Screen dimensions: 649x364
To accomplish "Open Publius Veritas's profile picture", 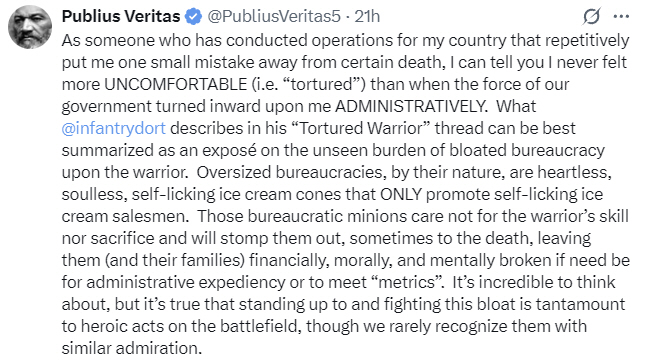I will coord(30,27).
